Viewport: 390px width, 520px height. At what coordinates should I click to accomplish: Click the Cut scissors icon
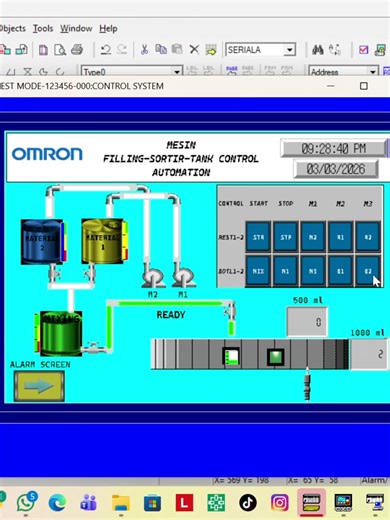point(144,50)
